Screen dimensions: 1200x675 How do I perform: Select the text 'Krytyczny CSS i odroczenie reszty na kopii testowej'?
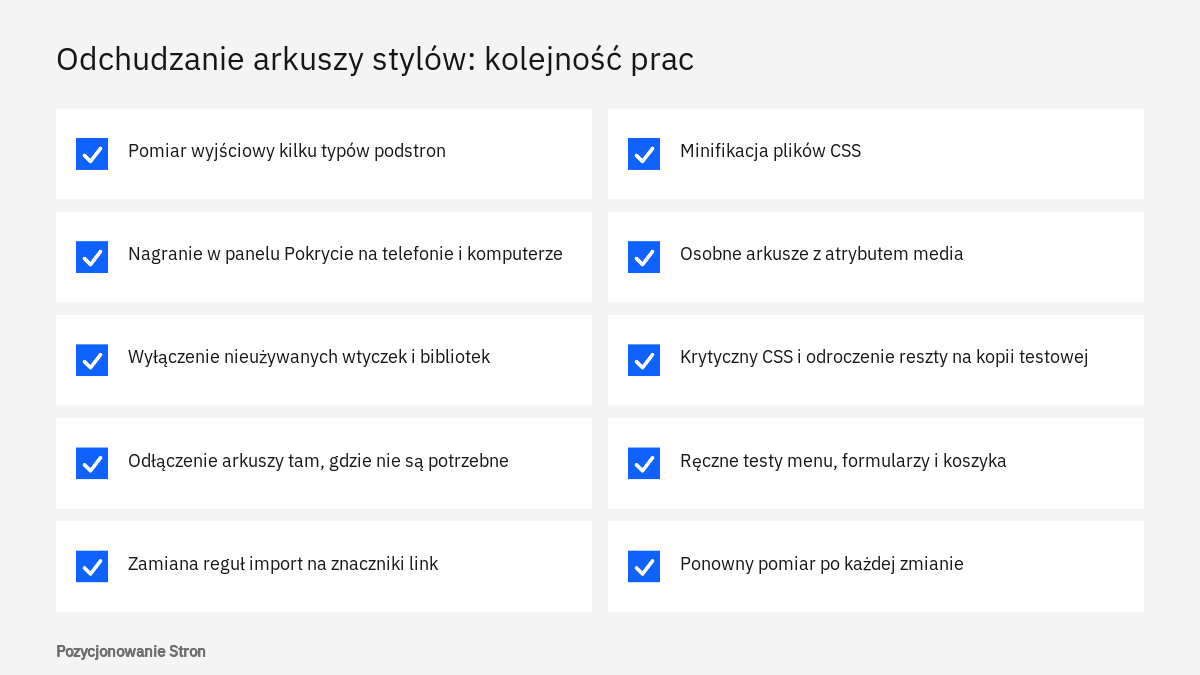(884, 357)
